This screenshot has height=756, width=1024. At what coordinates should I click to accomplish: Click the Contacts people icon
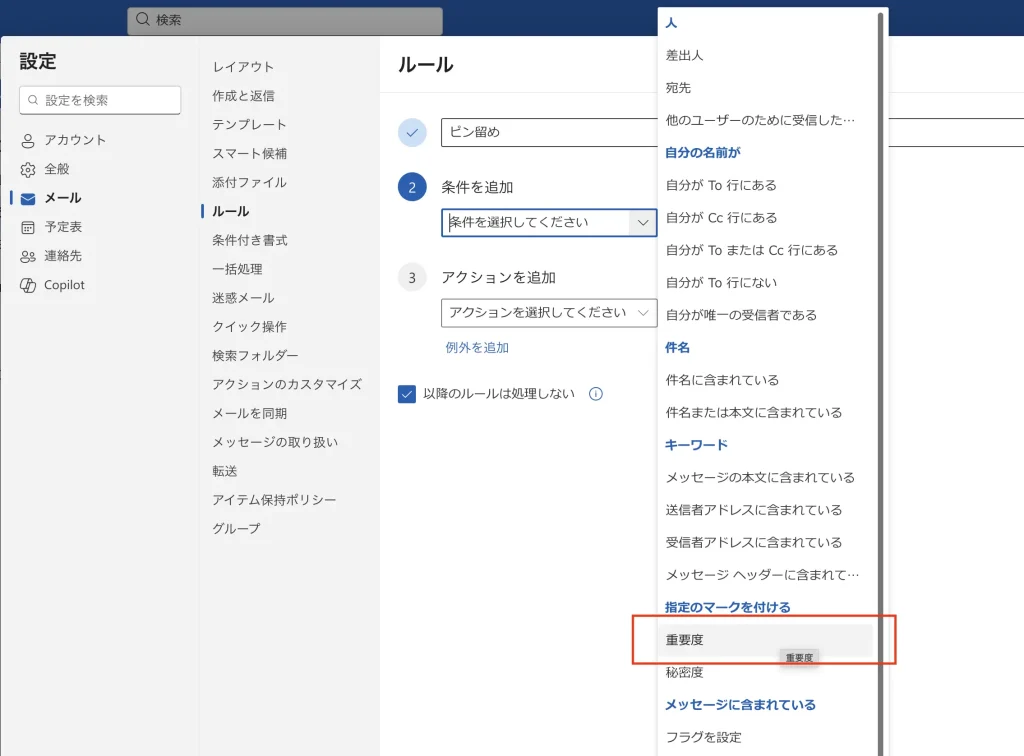(x=28, y=256)
